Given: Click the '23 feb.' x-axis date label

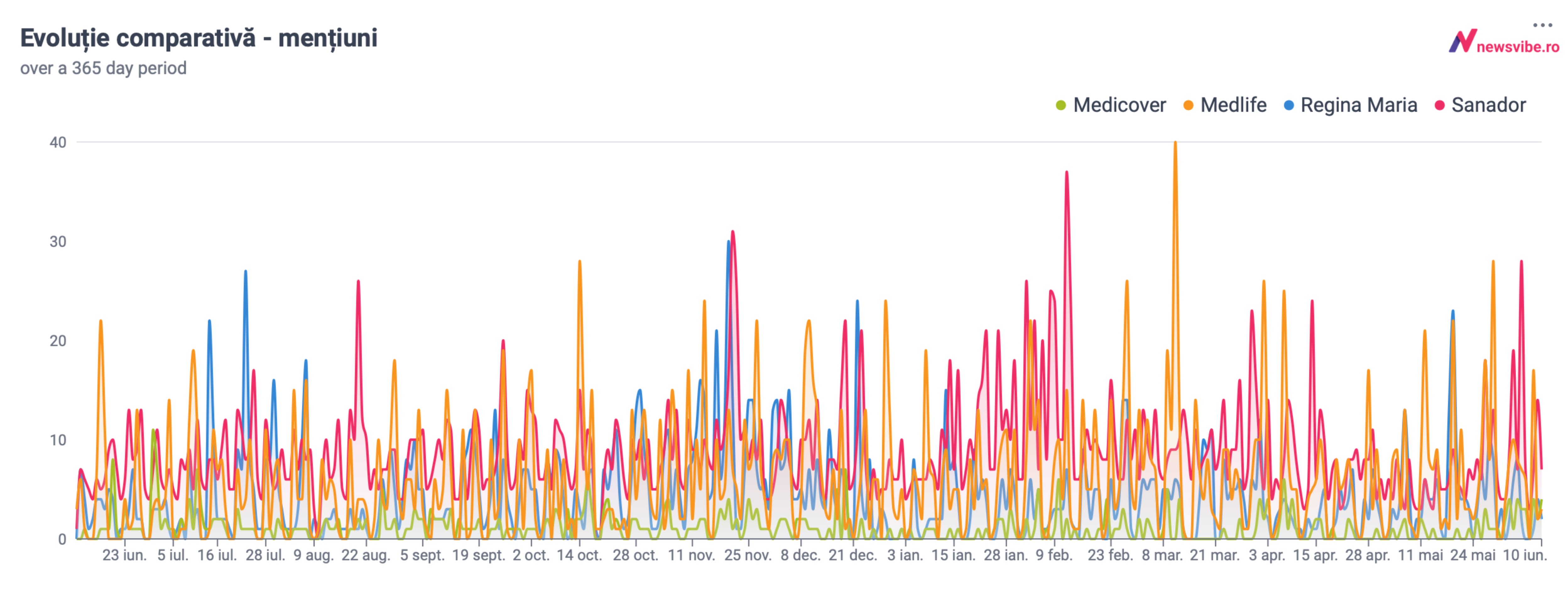Looking at the screenshot, I should 1110,556.
